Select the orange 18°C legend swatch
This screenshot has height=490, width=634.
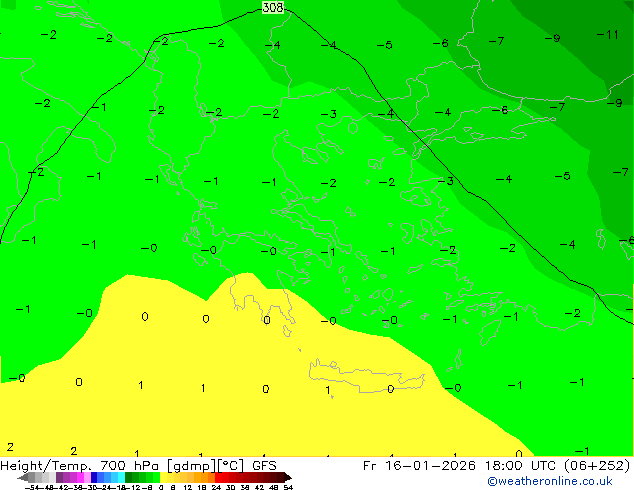point(205,477)
